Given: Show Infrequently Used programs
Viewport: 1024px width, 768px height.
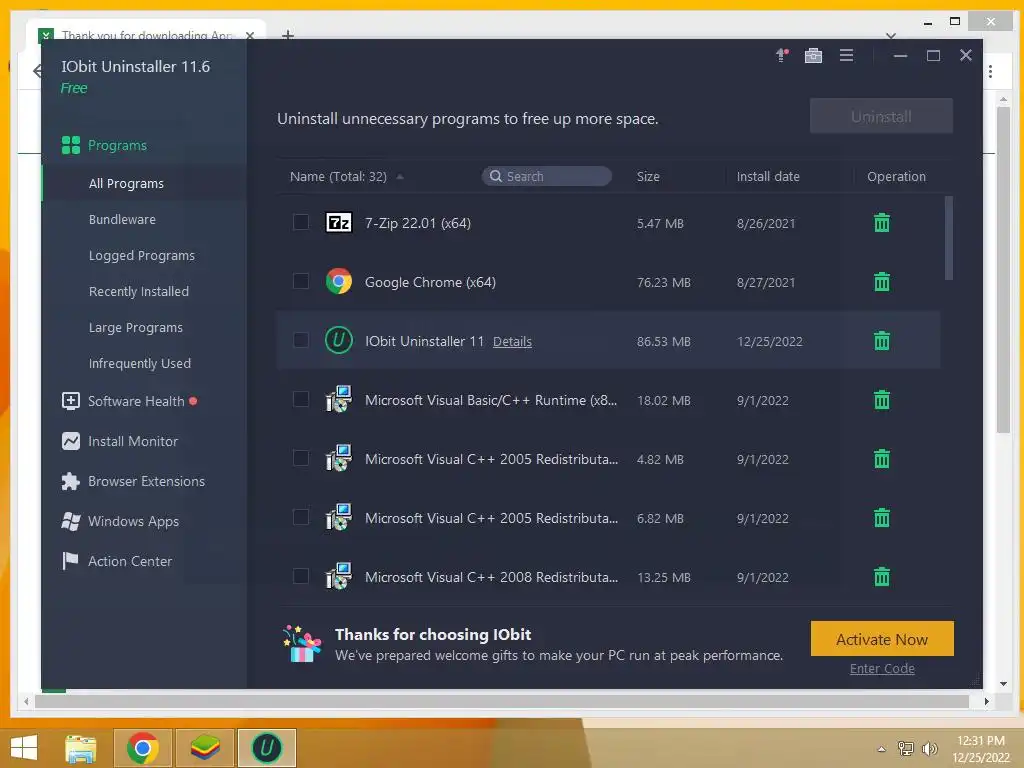Looking at the screenshot, I should click(x=140, y=363).
